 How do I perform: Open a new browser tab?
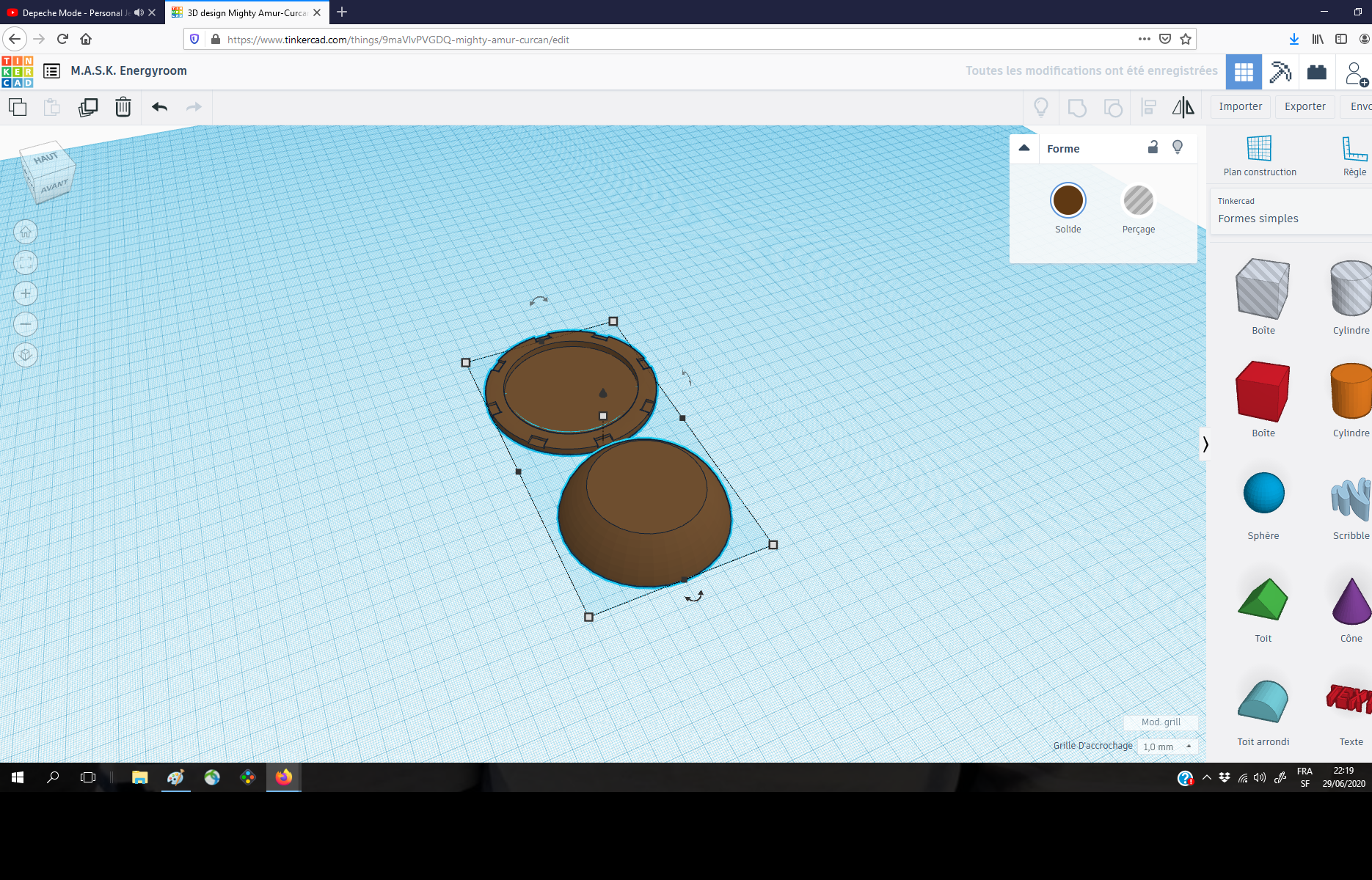tap(342, 12)
